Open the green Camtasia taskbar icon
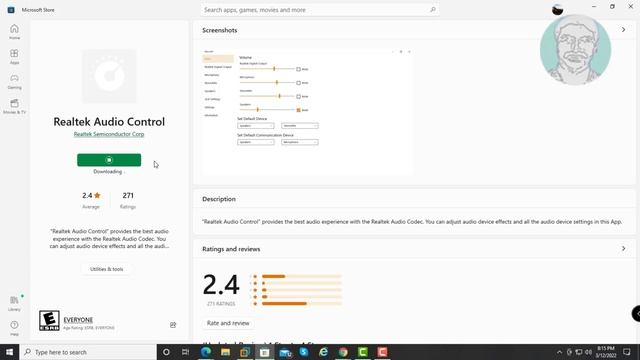The image size is (640, 360). point(363,352)
